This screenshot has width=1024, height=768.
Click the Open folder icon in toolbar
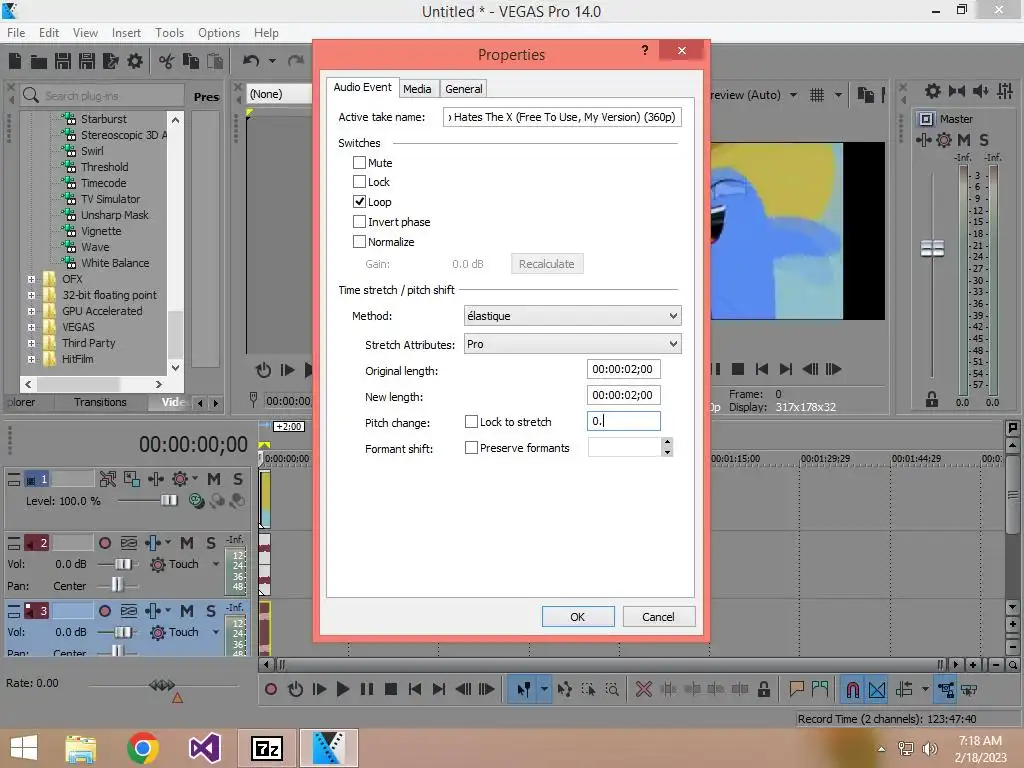39,61
